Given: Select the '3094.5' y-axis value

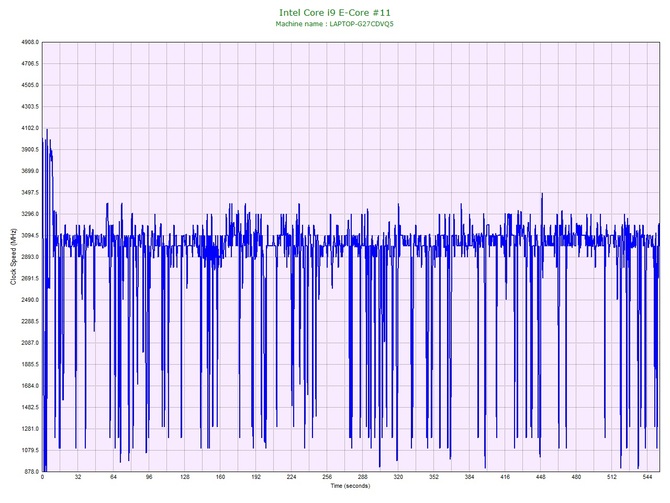Looking at the screenshot, I should pos(30,235).
